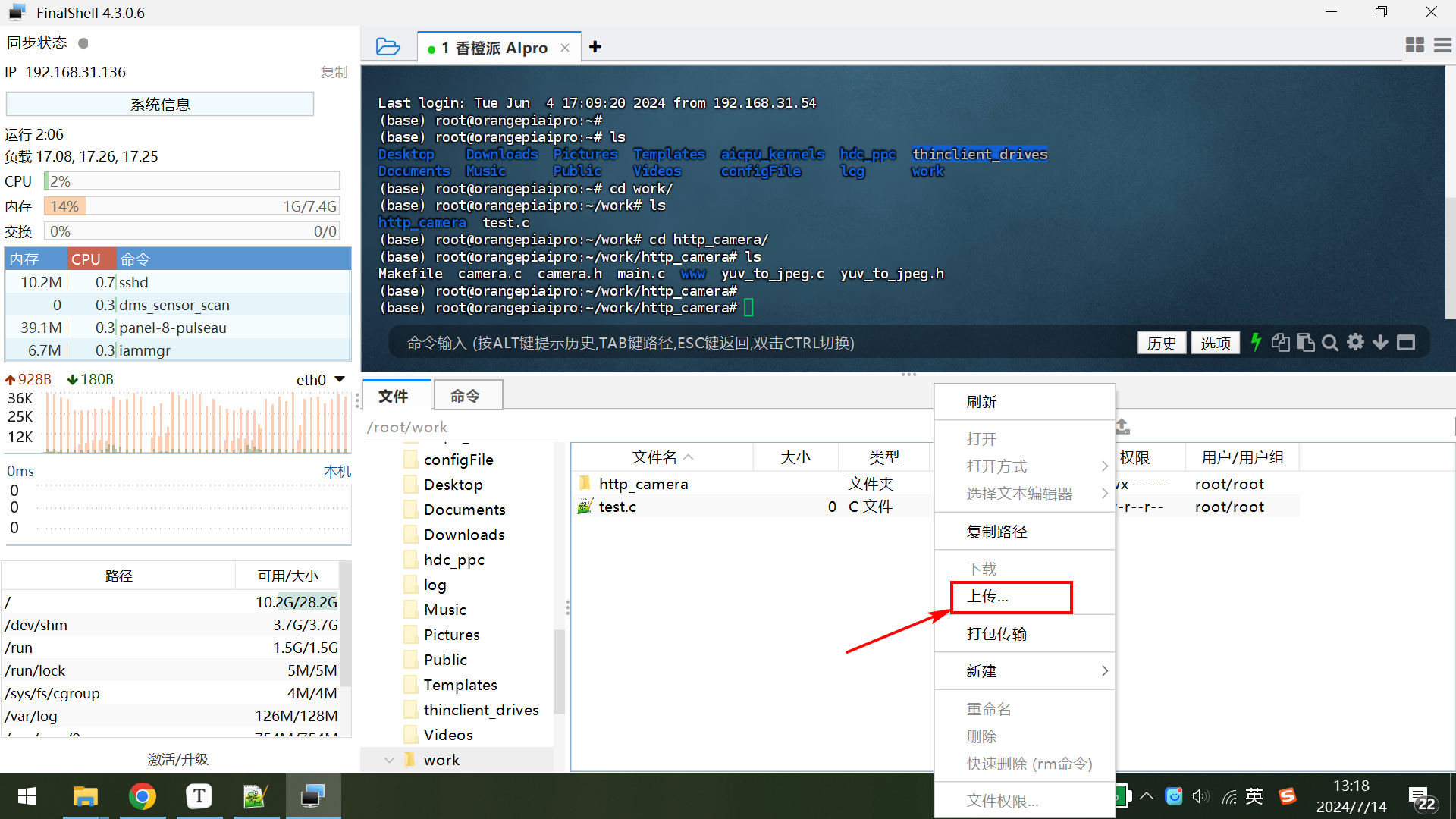The width and height of the screenshot is (1456, 819).
Task: Open terminal search with magnifier icon
Action: (1330, 343)
